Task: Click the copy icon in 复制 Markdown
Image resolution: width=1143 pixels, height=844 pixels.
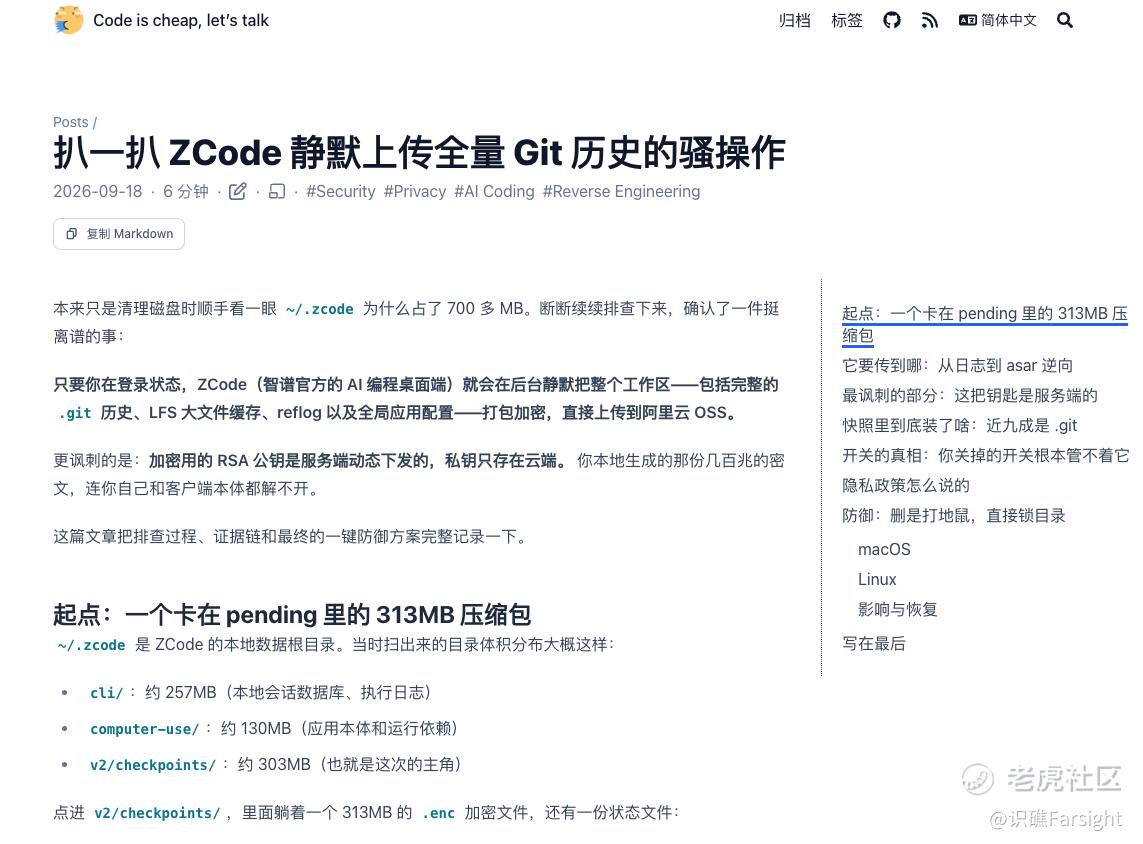Action: 71,234
